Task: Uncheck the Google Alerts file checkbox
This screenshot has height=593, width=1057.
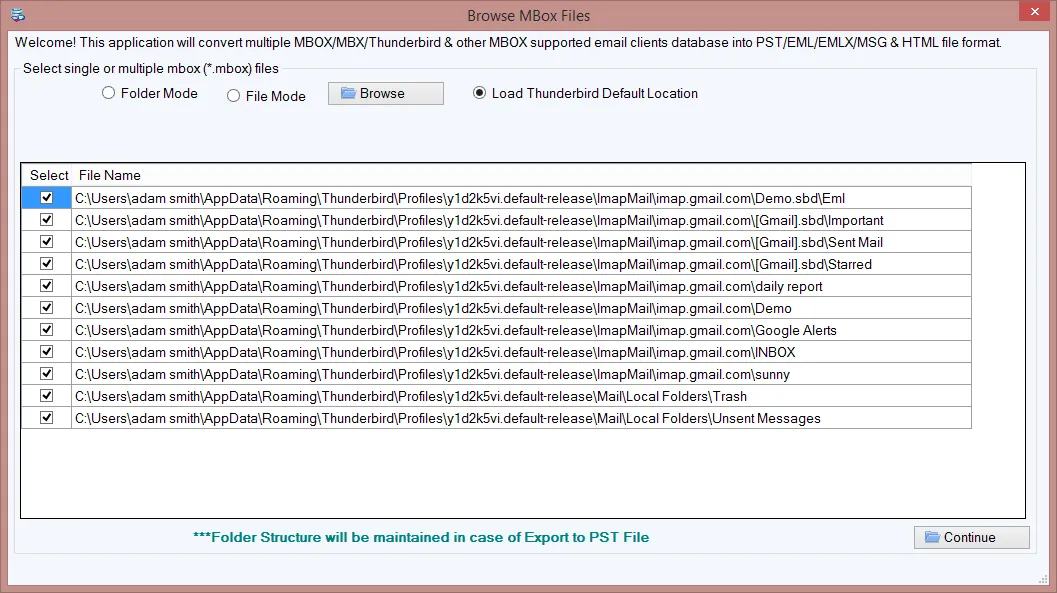Action: click(47, 330)
